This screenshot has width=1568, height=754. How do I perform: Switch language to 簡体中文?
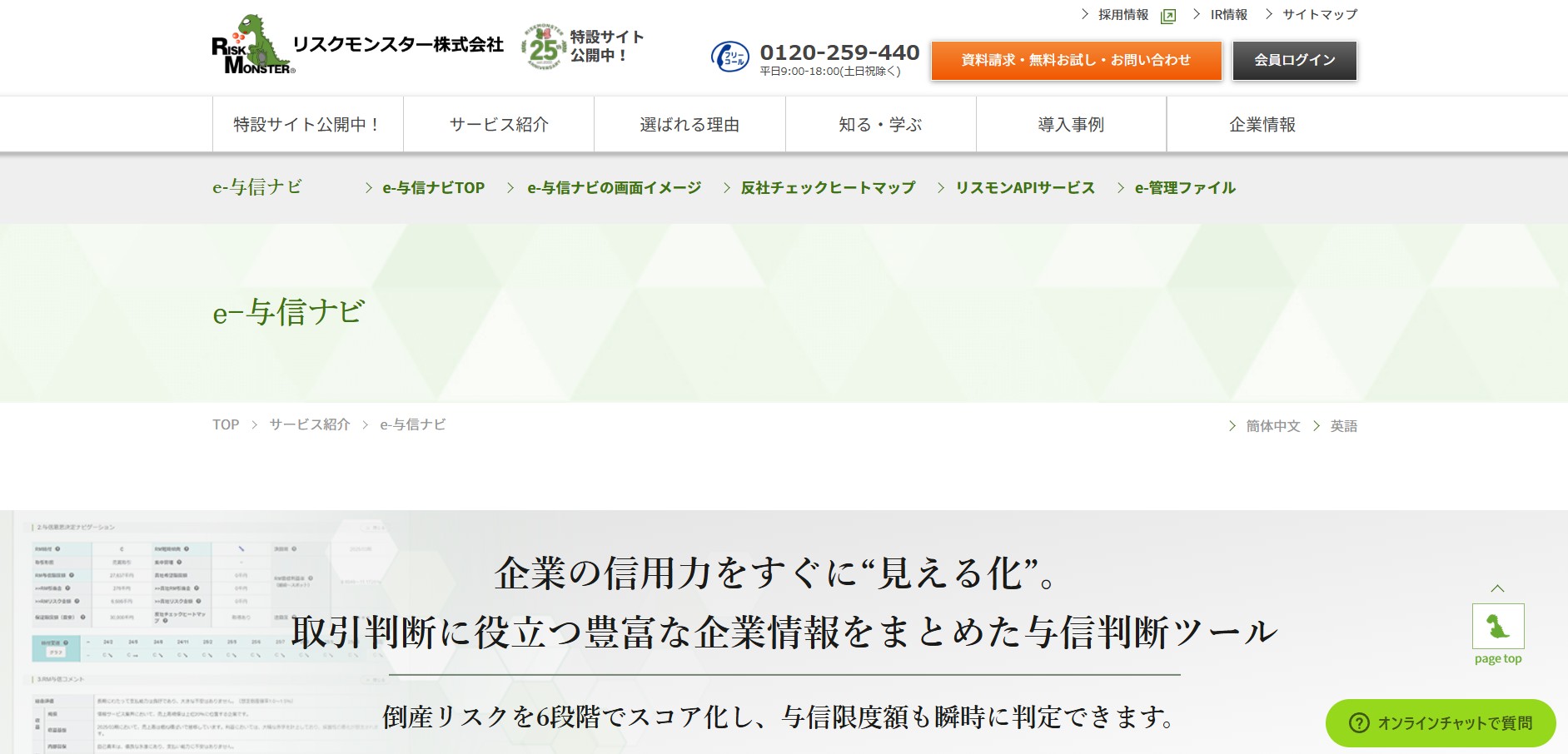pyautogui.click(x=1273, y=426)
